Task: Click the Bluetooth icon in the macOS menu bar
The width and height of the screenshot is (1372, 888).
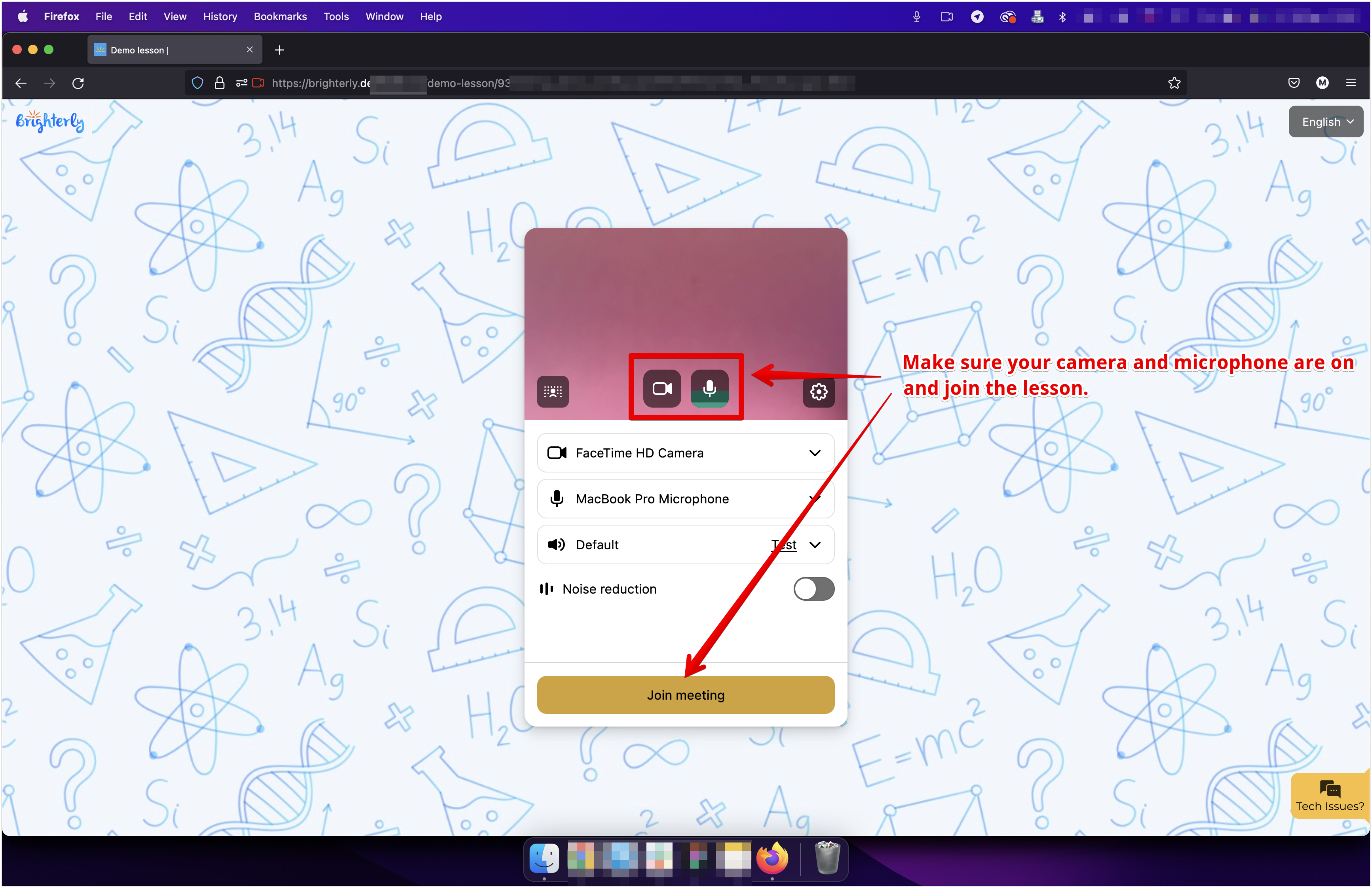Action: [x=1062, y=17]
